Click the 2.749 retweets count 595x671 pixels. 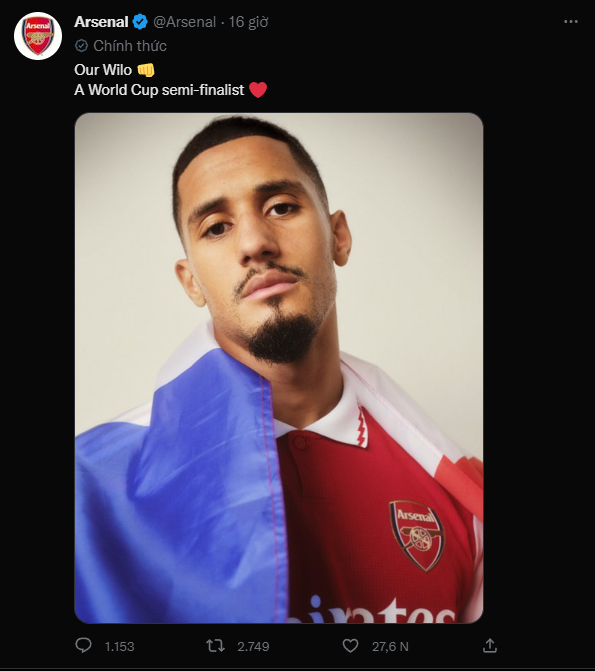[x=253, y=646]
